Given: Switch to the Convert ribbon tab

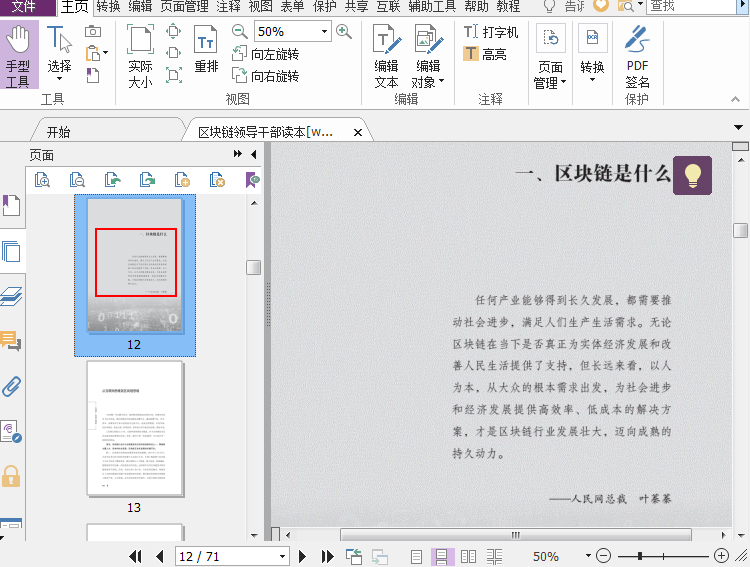Looking at the screenshot, I should tap(108, 7).
